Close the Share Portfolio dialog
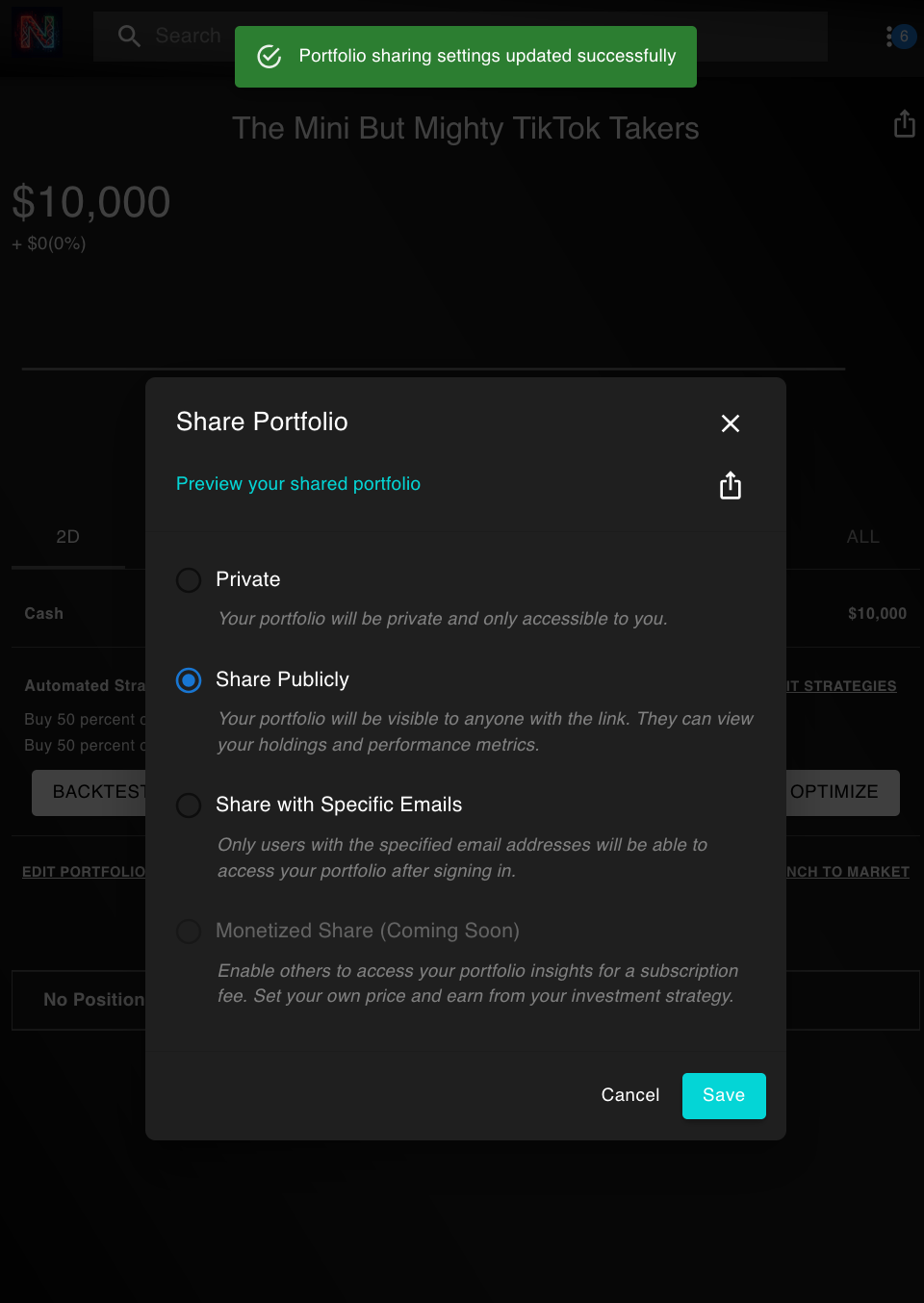924x1303 pixels. pyautogui.click(x=731, y=423)
